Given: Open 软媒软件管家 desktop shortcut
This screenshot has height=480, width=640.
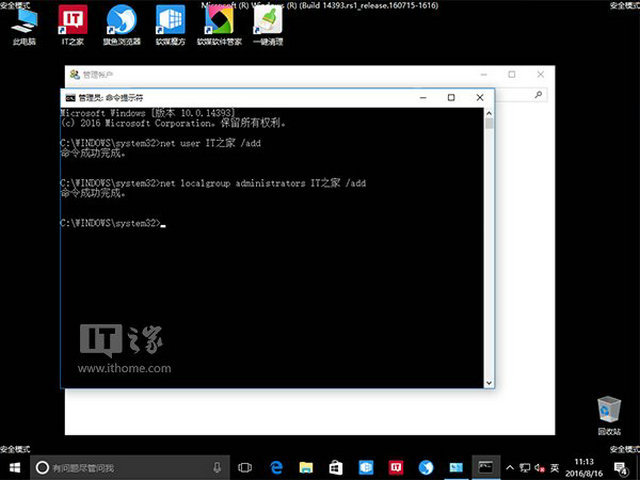Looking at the screenshot, I should click(x=219, y=25).
